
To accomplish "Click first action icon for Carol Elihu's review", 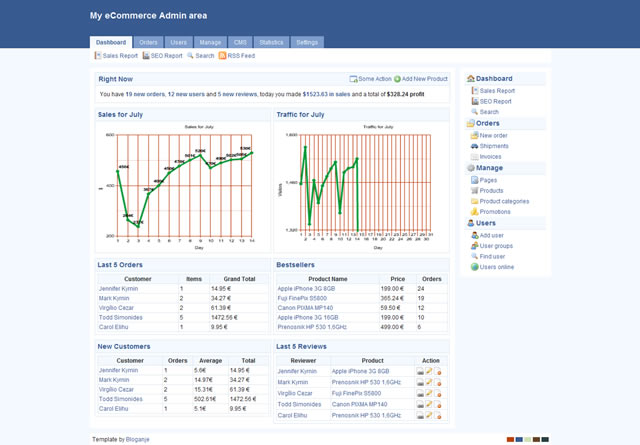I will (420, 416).
